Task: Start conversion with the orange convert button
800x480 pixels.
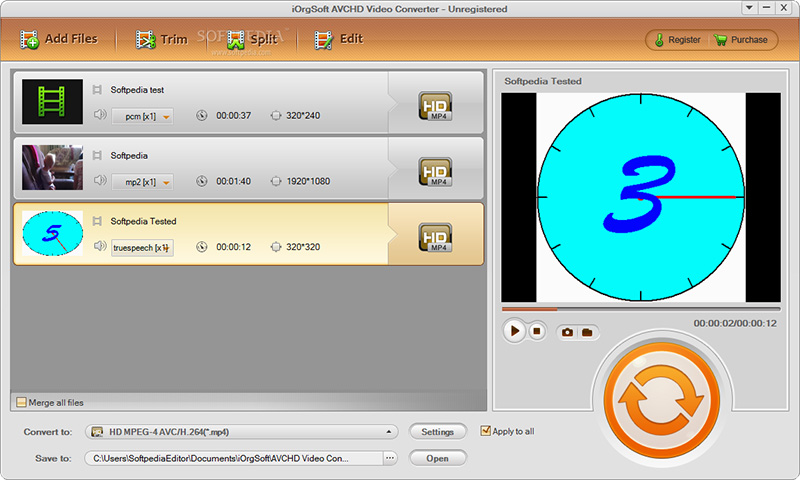Action: pos(662,400)
